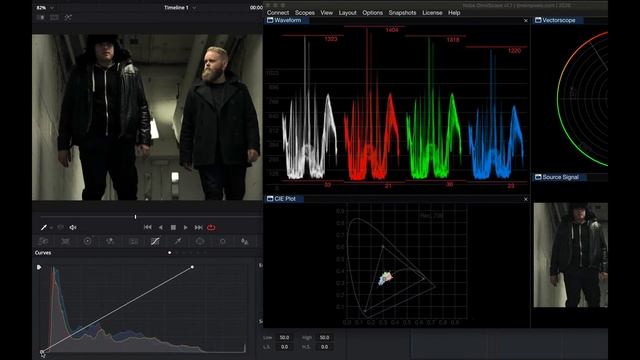Viewport: 640px width, 360px height.
Task: Open the Options menu
Action: coord(373,13)
